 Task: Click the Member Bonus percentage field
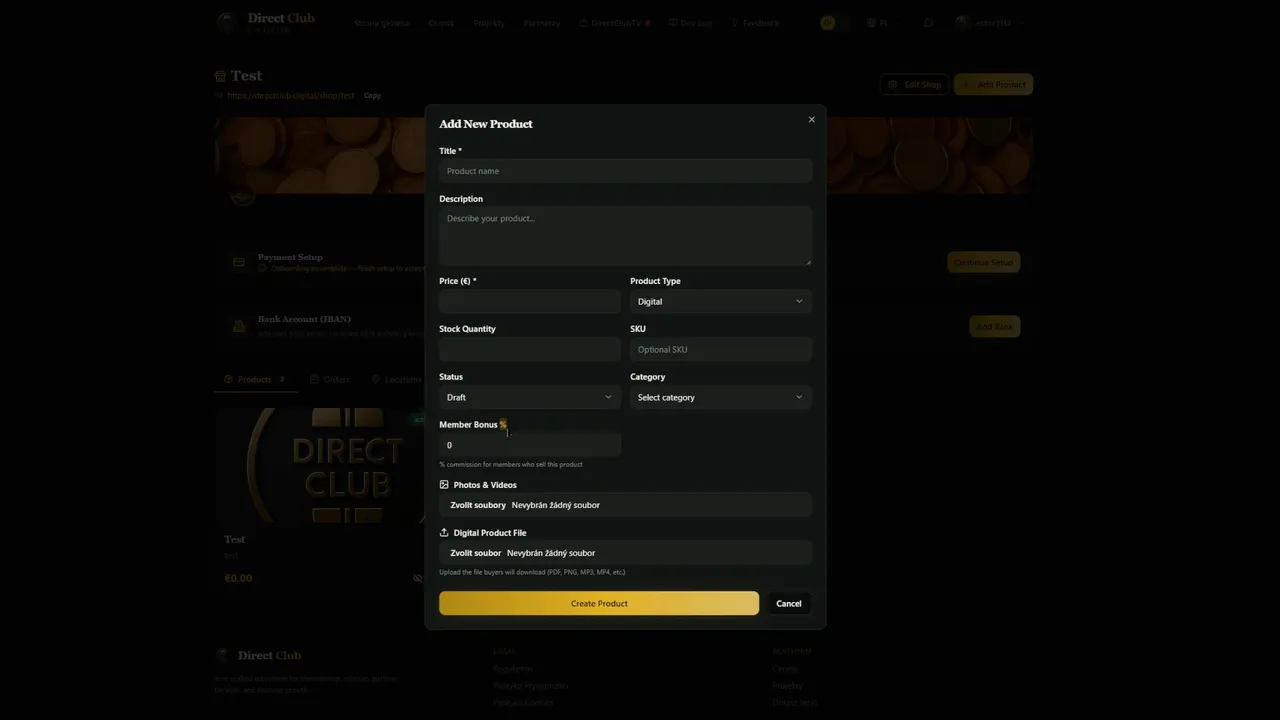coord(530,445)
